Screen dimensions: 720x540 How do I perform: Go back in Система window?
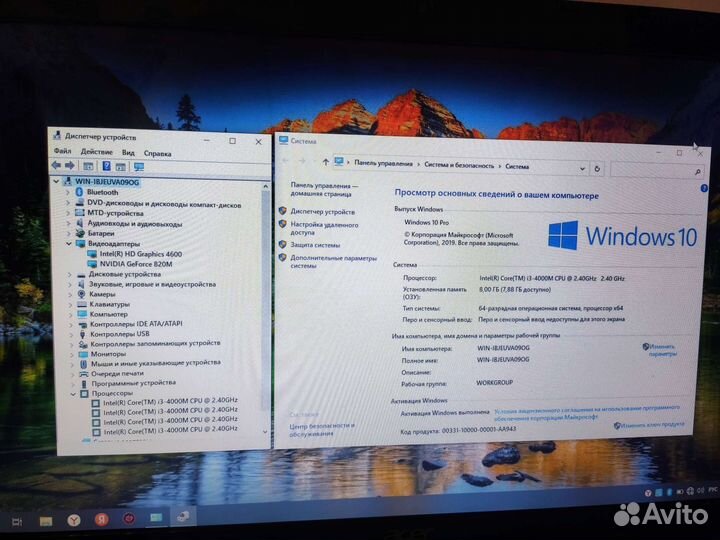point(285,160)
